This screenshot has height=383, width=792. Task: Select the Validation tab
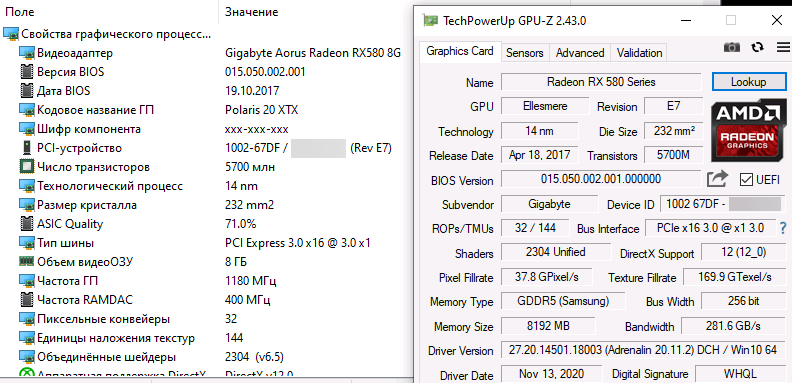click(639, 53)
